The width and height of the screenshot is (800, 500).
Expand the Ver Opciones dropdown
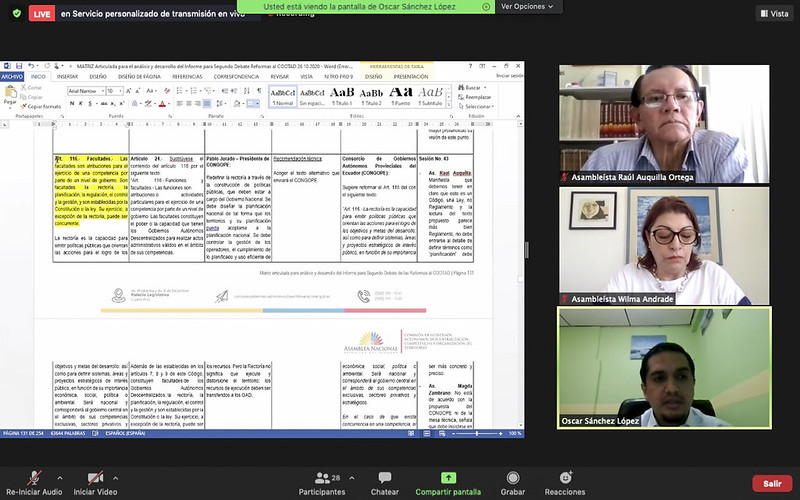coord(527,7)
